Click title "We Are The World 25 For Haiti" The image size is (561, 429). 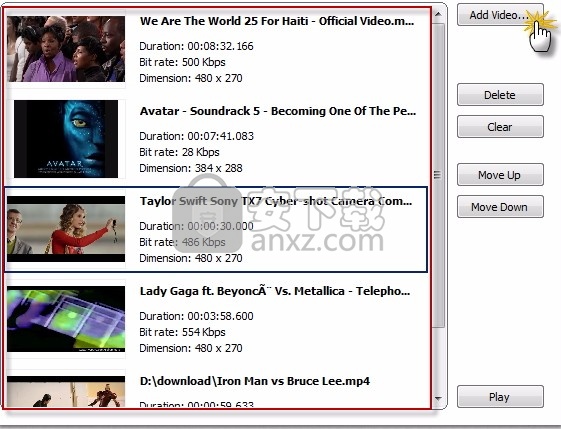[x=224, y=21]
